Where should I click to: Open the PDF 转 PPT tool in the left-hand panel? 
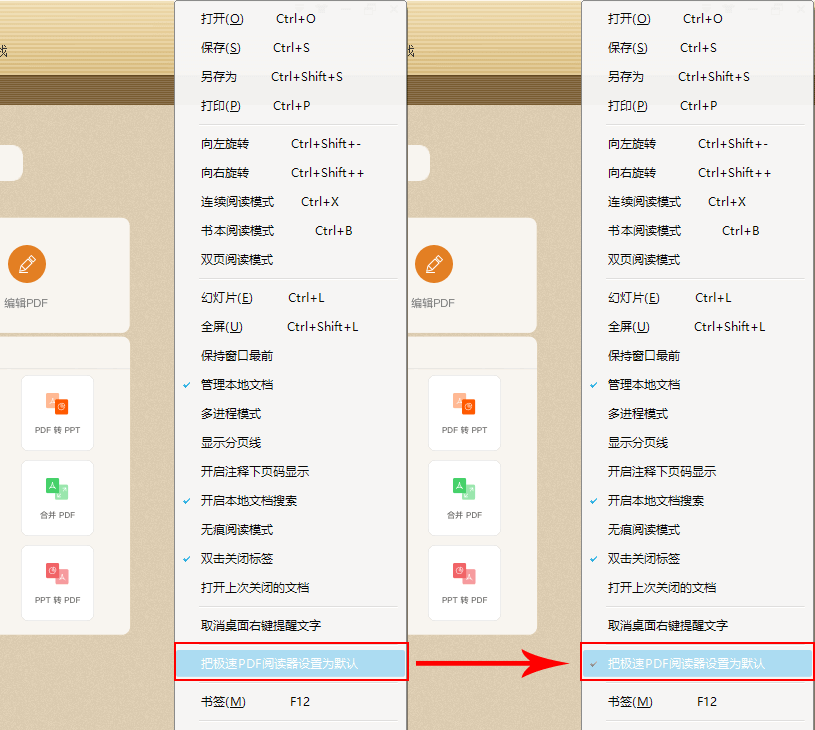[x=57, y=413]
